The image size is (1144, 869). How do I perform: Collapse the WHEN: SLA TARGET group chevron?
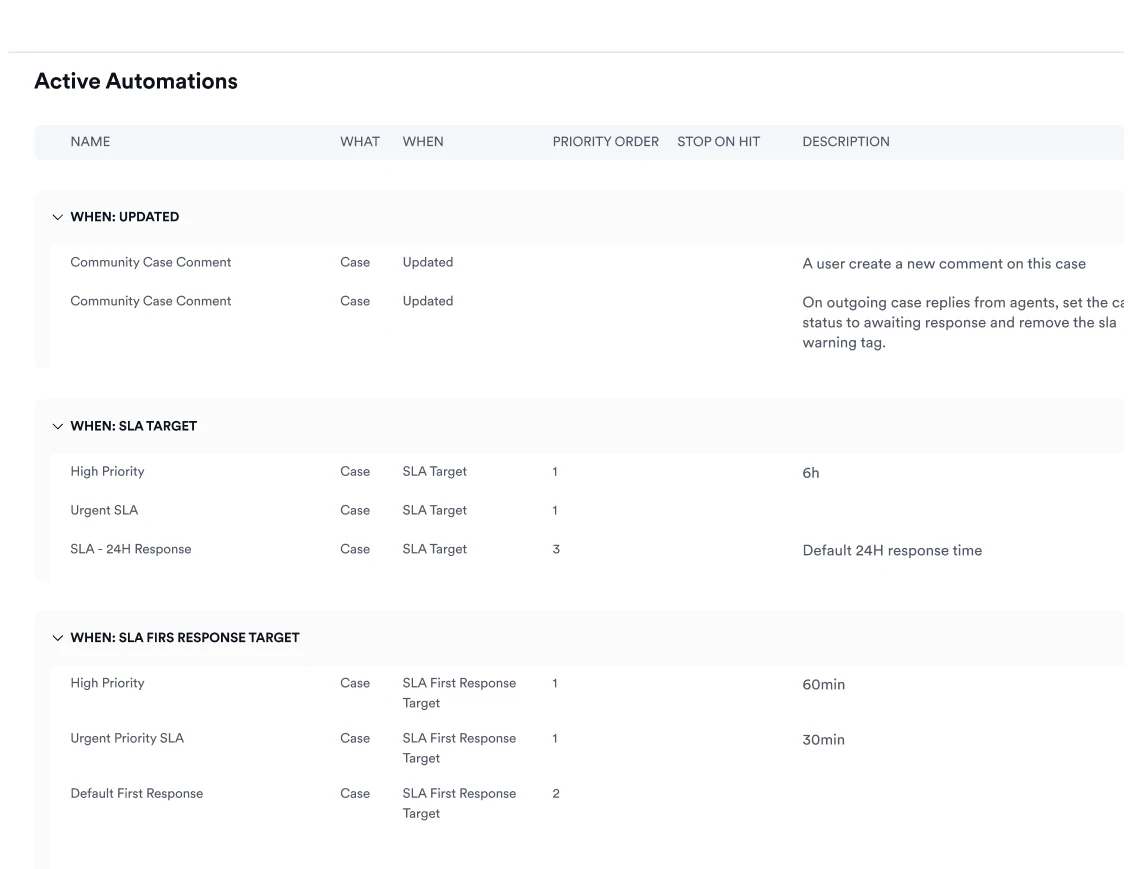click(57, 426)
